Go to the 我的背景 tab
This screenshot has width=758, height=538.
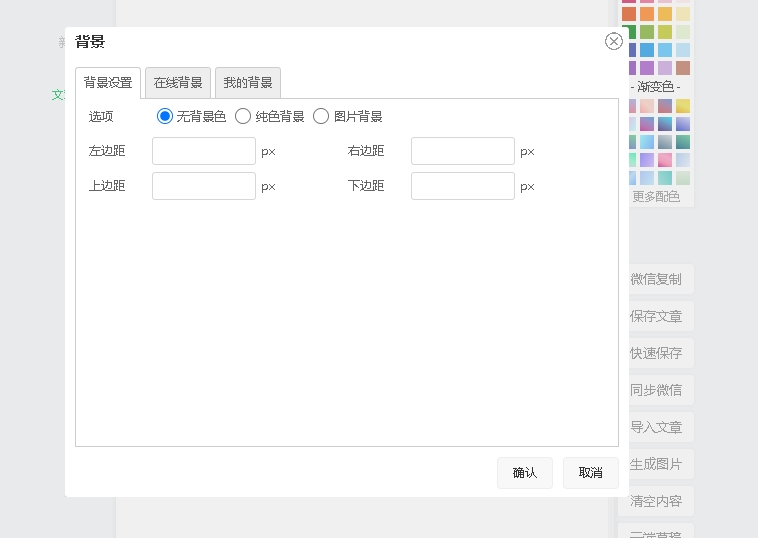pos(248,83)
